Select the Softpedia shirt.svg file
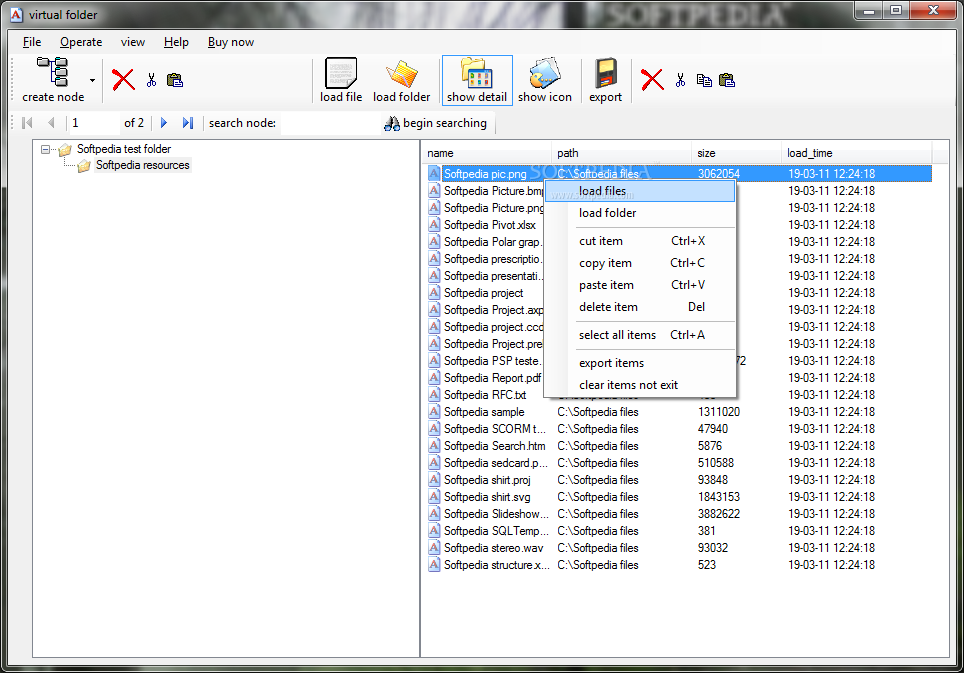 (487, 497)
